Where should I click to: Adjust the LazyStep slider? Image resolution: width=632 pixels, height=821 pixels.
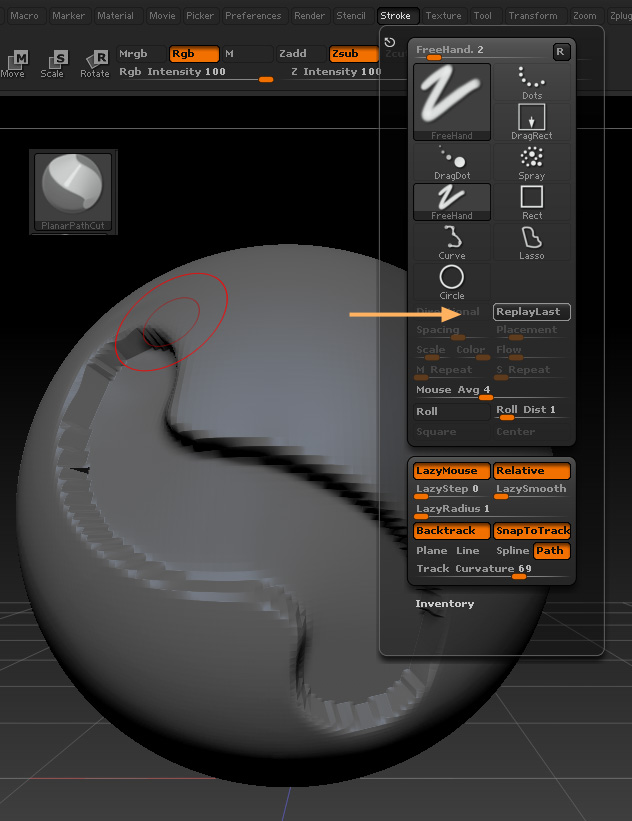point(452,491)
